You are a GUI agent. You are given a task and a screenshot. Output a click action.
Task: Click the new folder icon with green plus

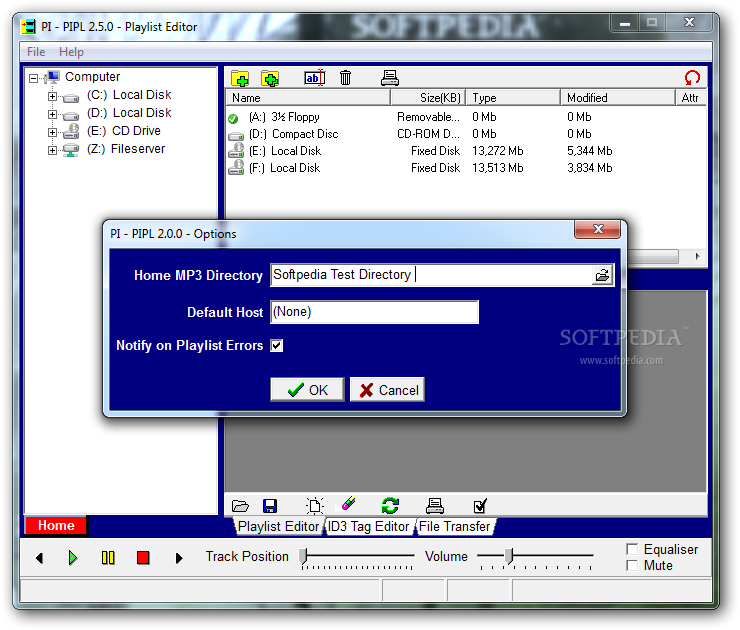[240, 78]
